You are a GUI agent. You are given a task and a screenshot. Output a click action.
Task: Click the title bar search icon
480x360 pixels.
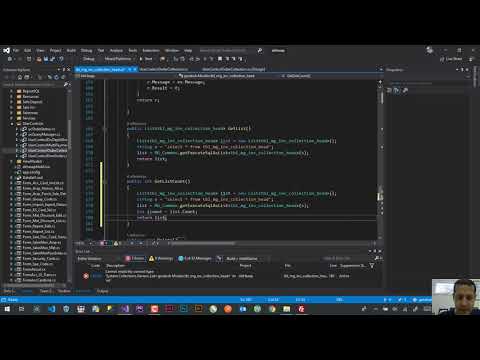(260, 51)
